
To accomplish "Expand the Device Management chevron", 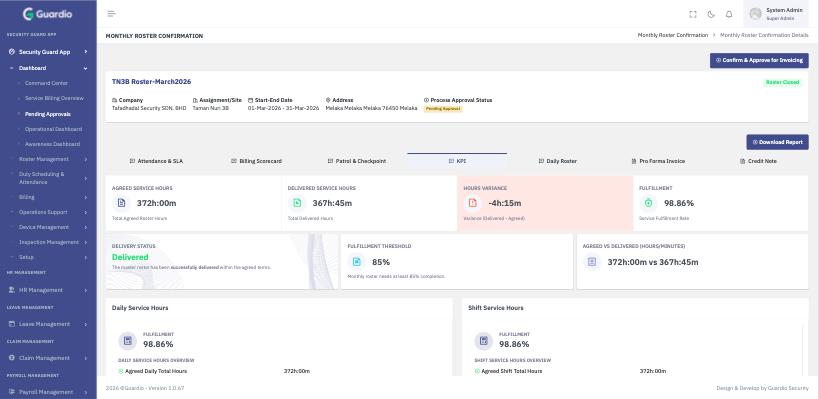I will pos(86,228).
